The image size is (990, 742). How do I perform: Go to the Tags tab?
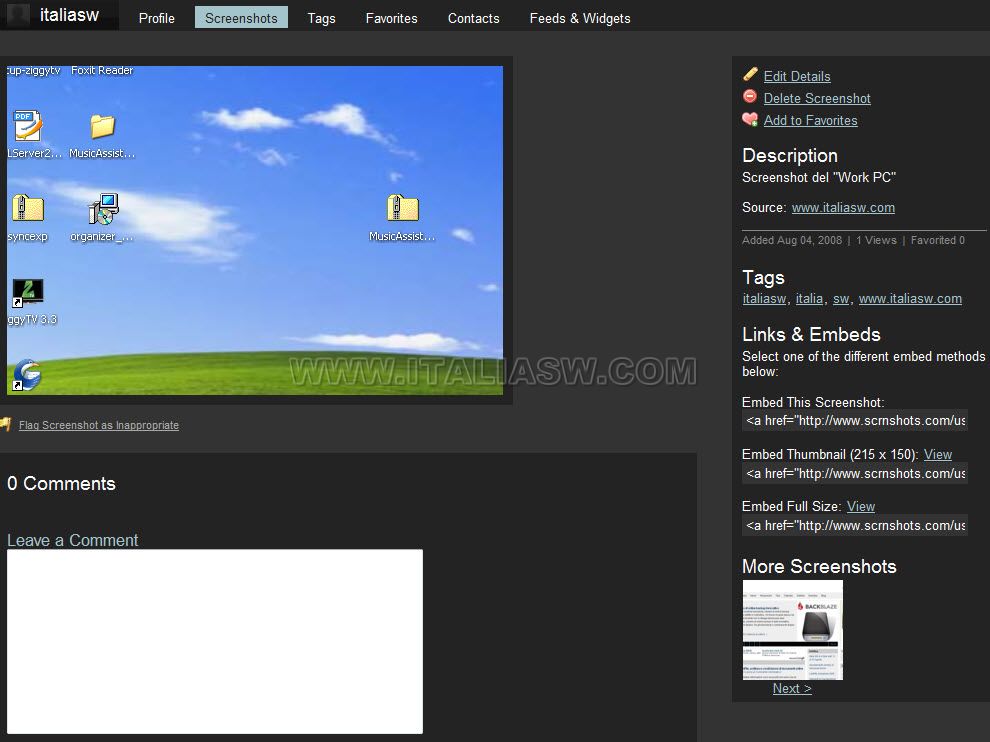pos(321,18)
